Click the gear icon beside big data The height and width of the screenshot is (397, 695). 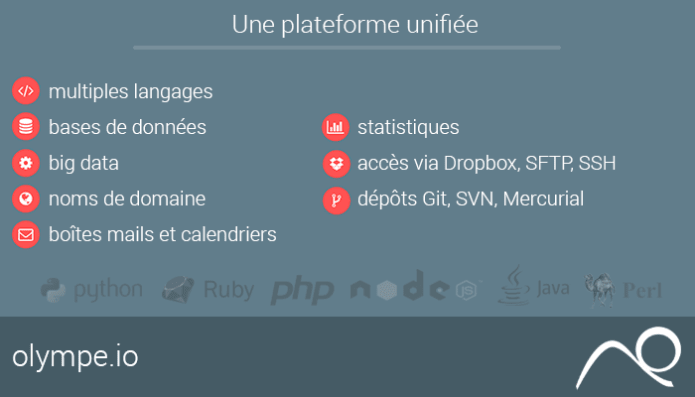pyautogui.click(x=26, y=163)
